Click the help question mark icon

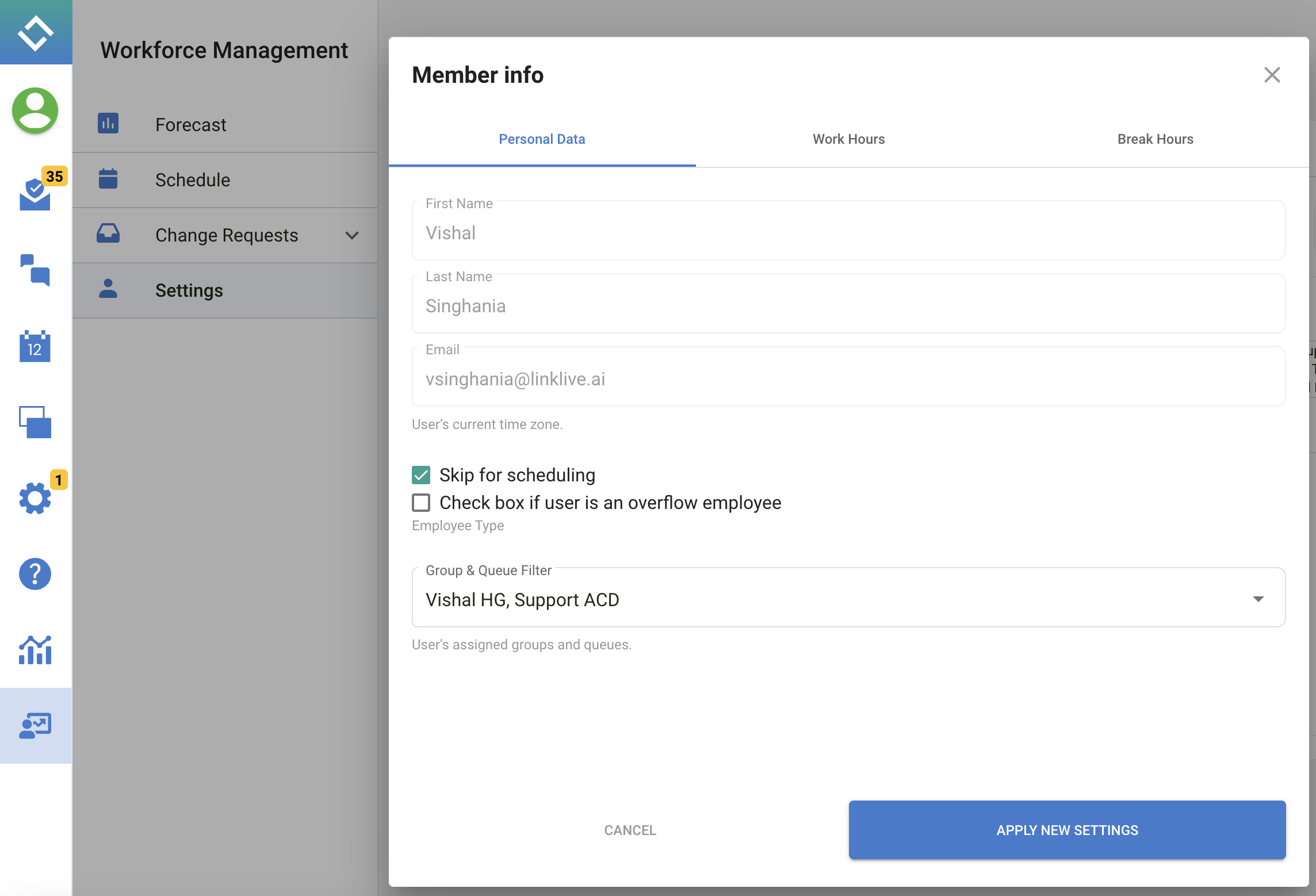tap(35, 574)
